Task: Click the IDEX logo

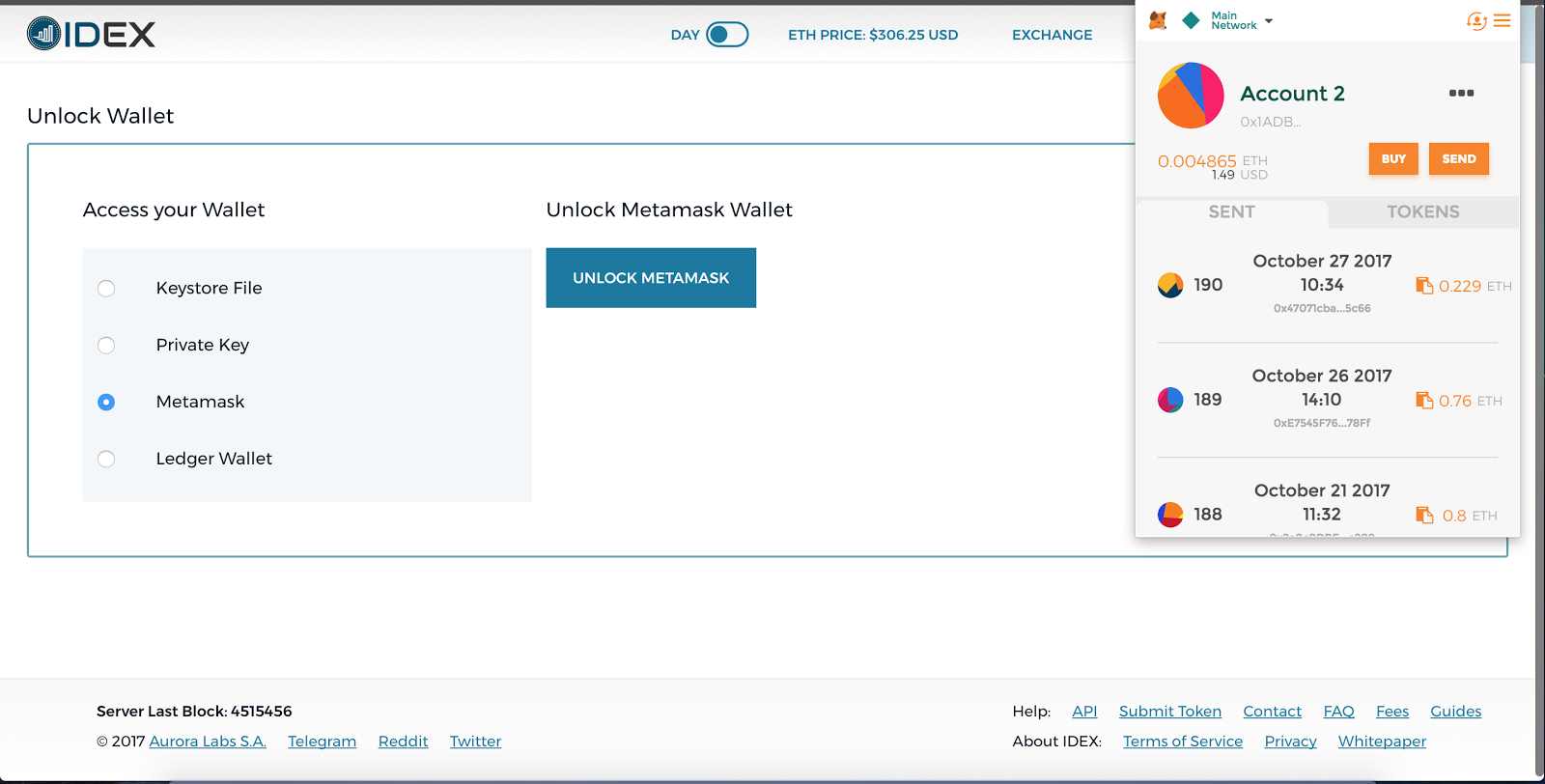Action: (91, 34)
